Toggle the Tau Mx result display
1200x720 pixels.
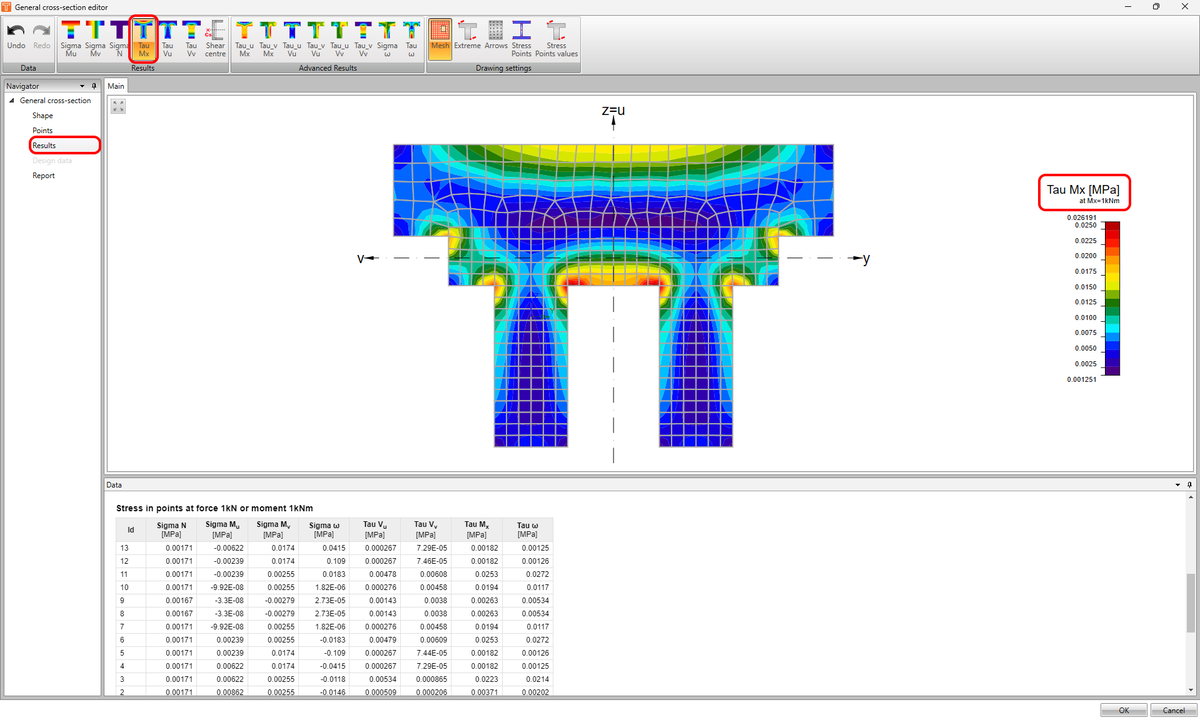click(x=143, y=42)
